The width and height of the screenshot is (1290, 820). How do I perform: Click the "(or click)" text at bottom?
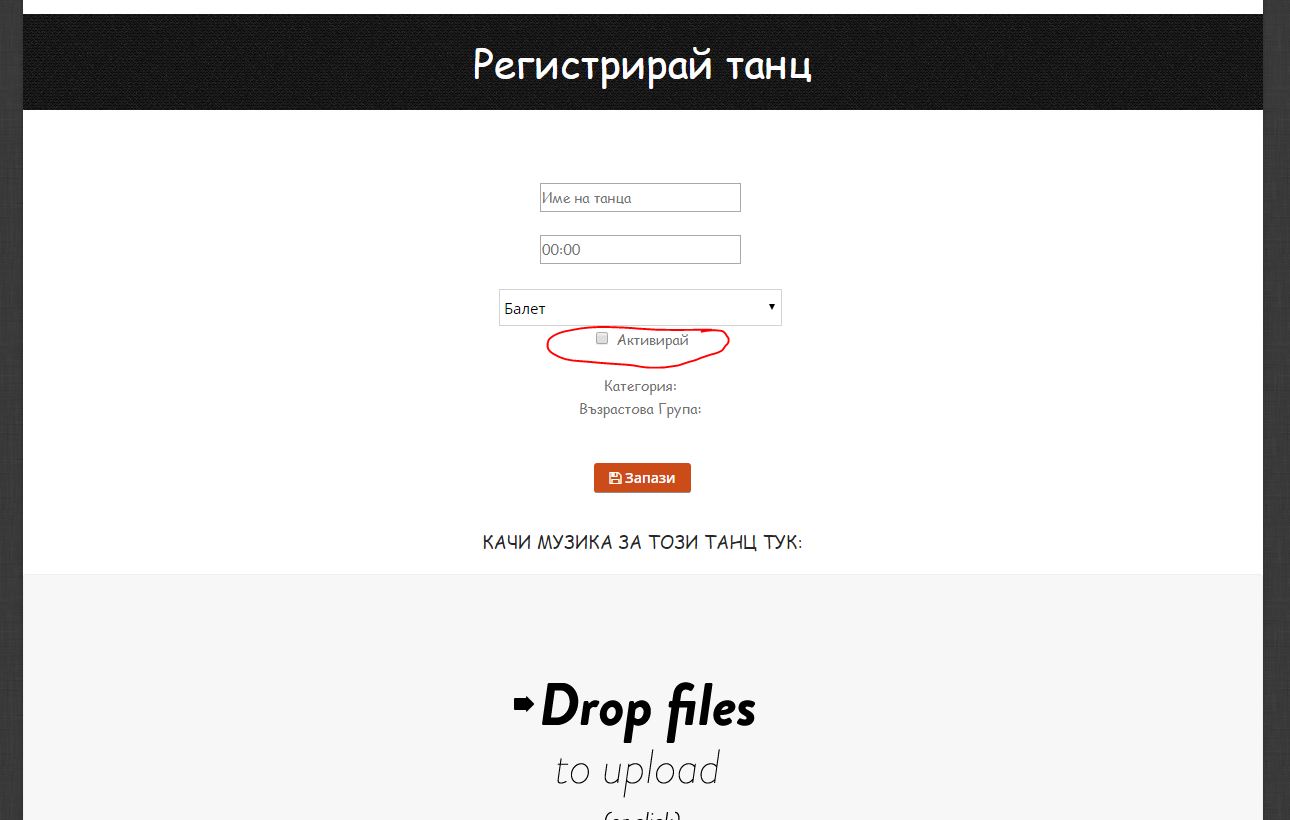(x=642, y=814)
